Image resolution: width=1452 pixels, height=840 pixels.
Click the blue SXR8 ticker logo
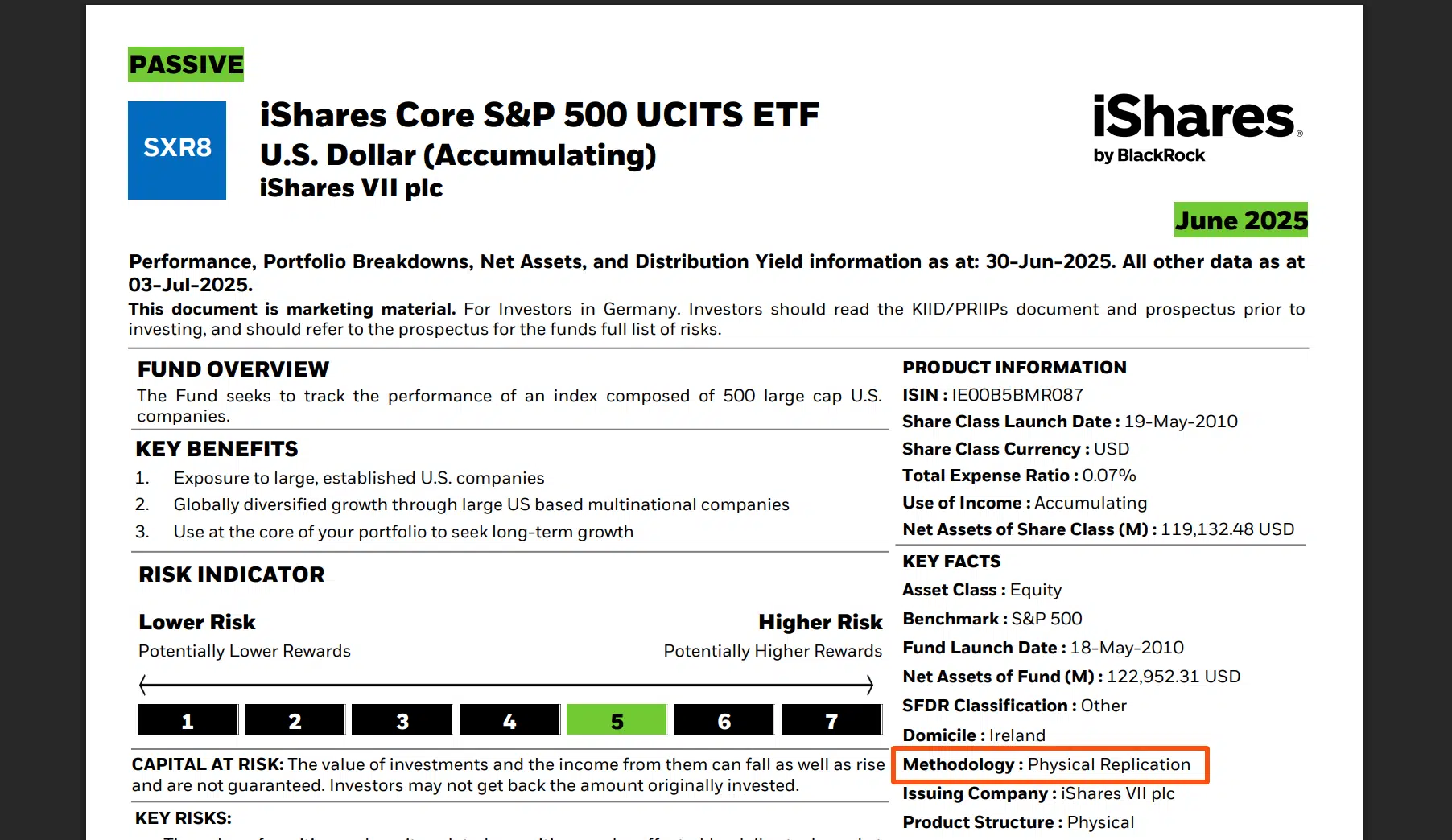(177, 150)
